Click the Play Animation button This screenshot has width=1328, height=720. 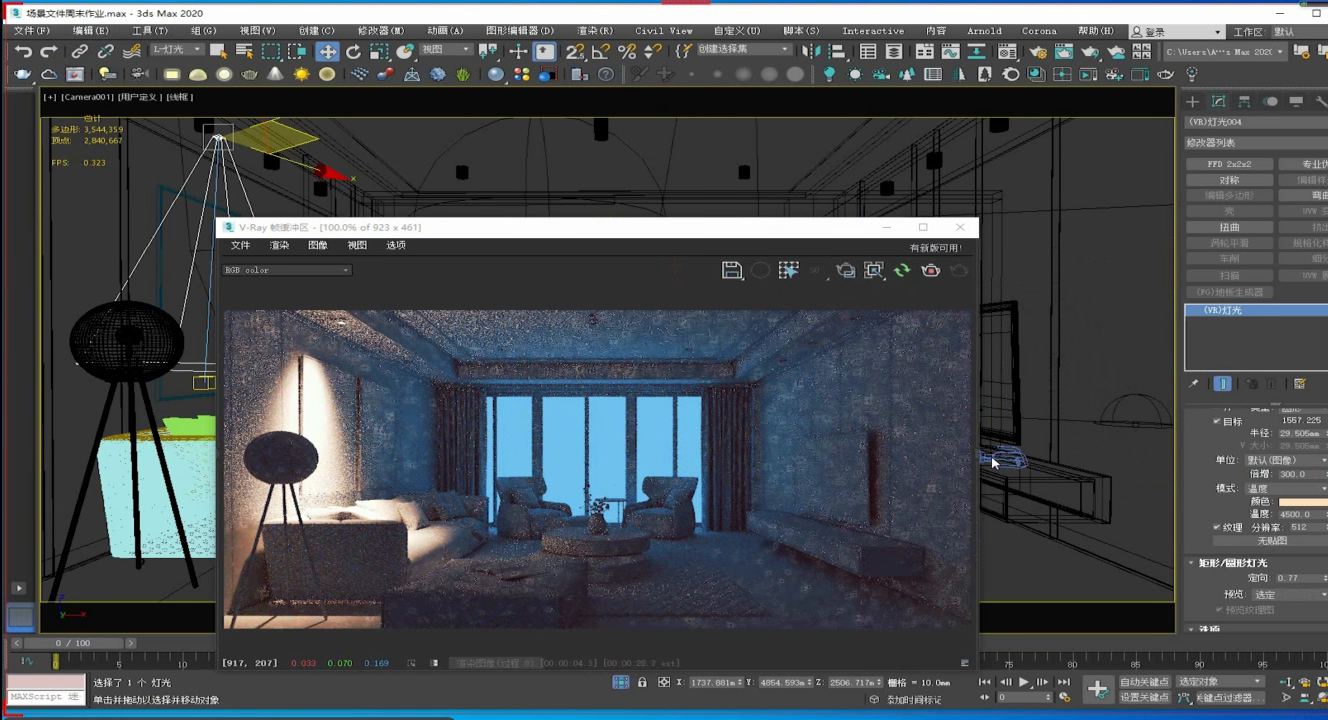pyautogui.click(x=1024, y=682)
